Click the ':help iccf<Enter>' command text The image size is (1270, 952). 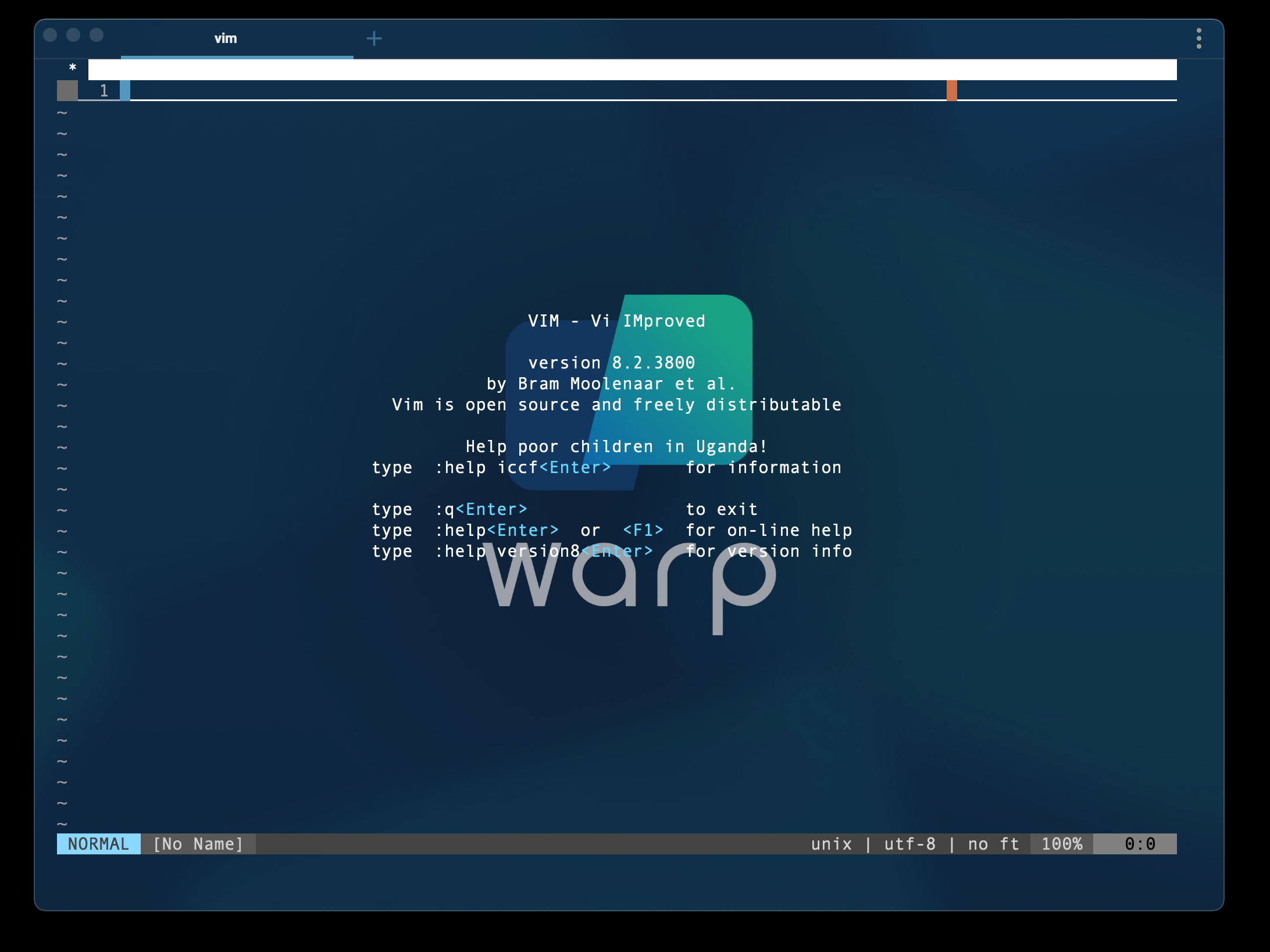[x=523, y=467]
